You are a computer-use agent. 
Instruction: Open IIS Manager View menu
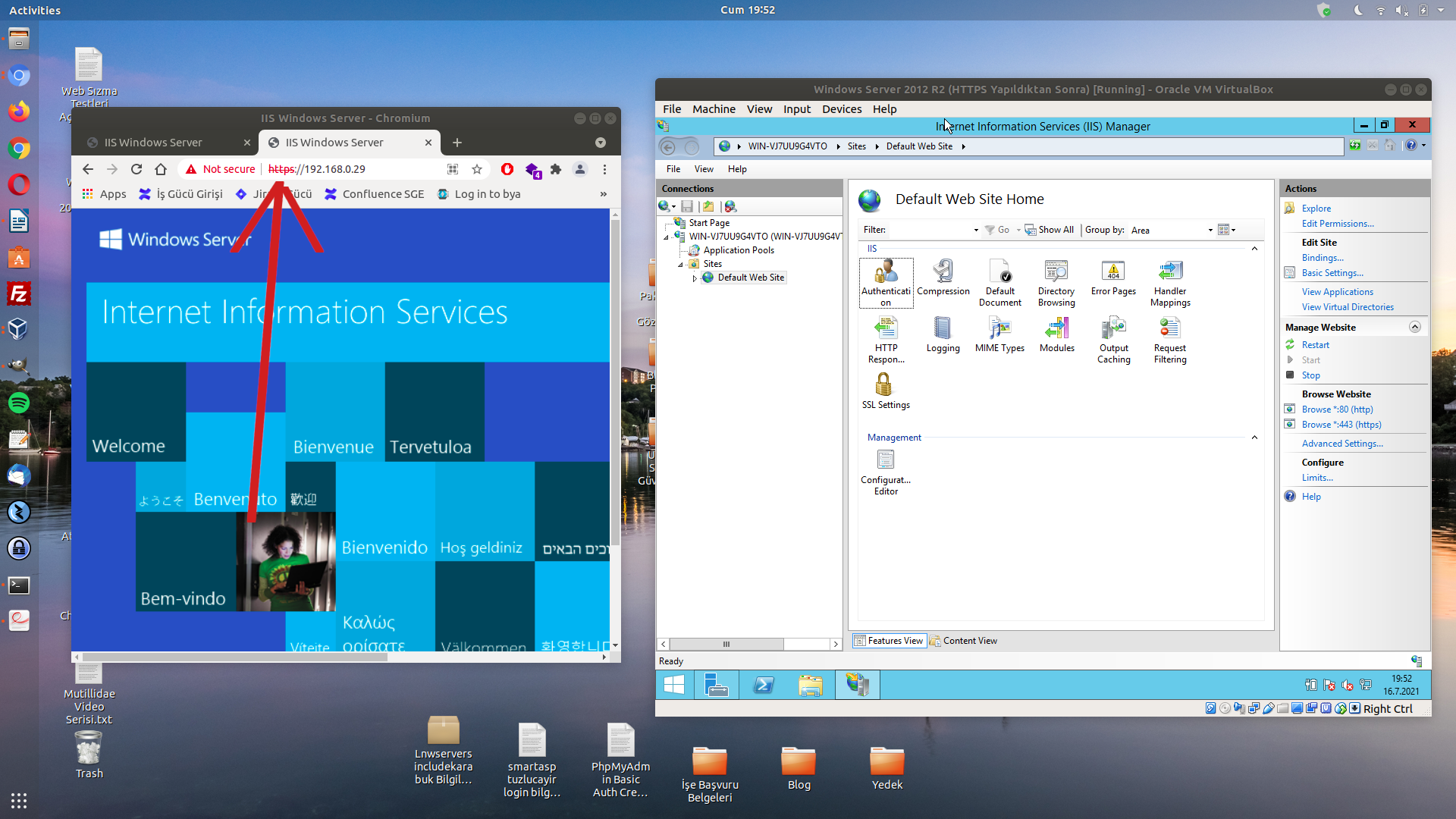click(704, 169)
